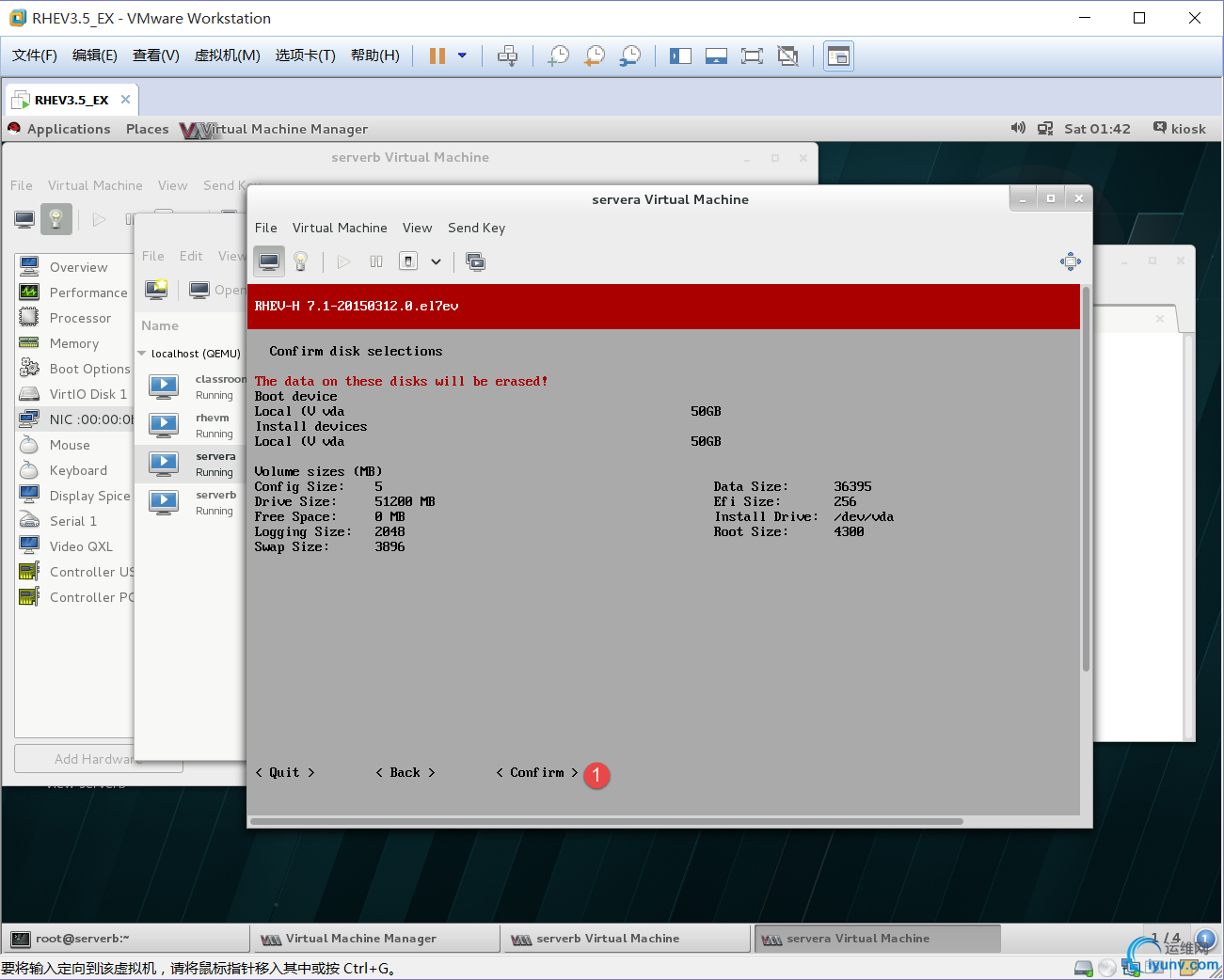Image resolution: width=1224 pixels, height=980 pixels.
Task: Open the 查看(V) menu
Action: coord(156,55)
